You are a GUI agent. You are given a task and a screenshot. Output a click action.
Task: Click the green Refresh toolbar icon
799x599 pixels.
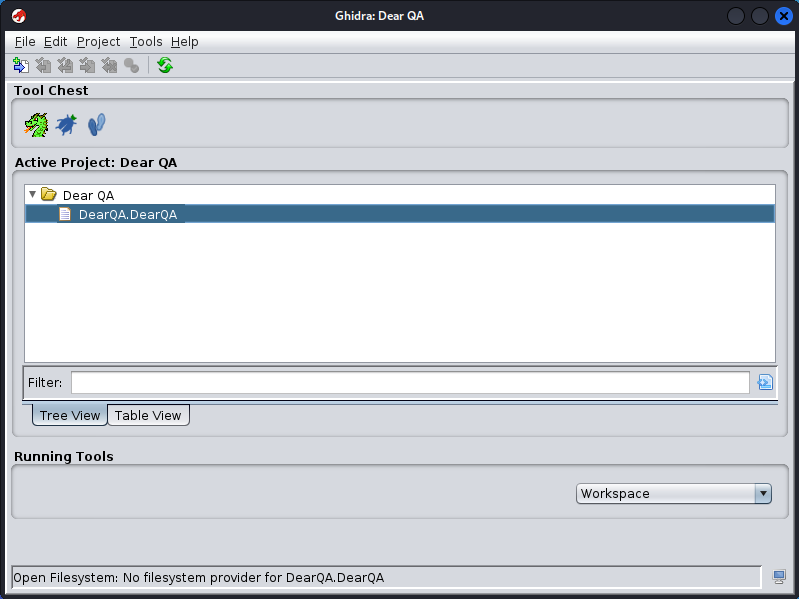[165, 66]
